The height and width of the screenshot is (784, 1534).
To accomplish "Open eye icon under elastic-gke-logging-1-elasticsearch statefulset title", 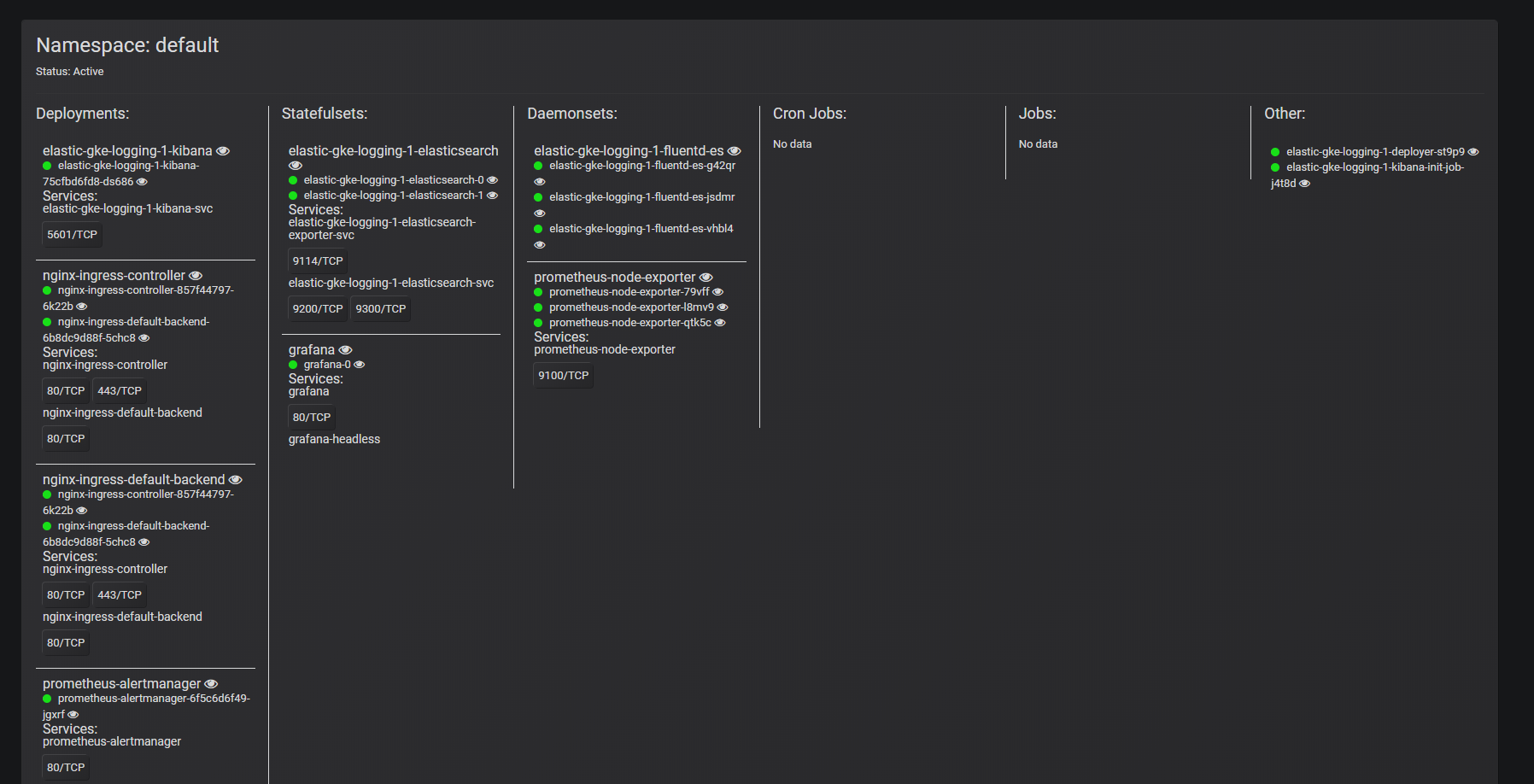I will click(x=296, y=166).
